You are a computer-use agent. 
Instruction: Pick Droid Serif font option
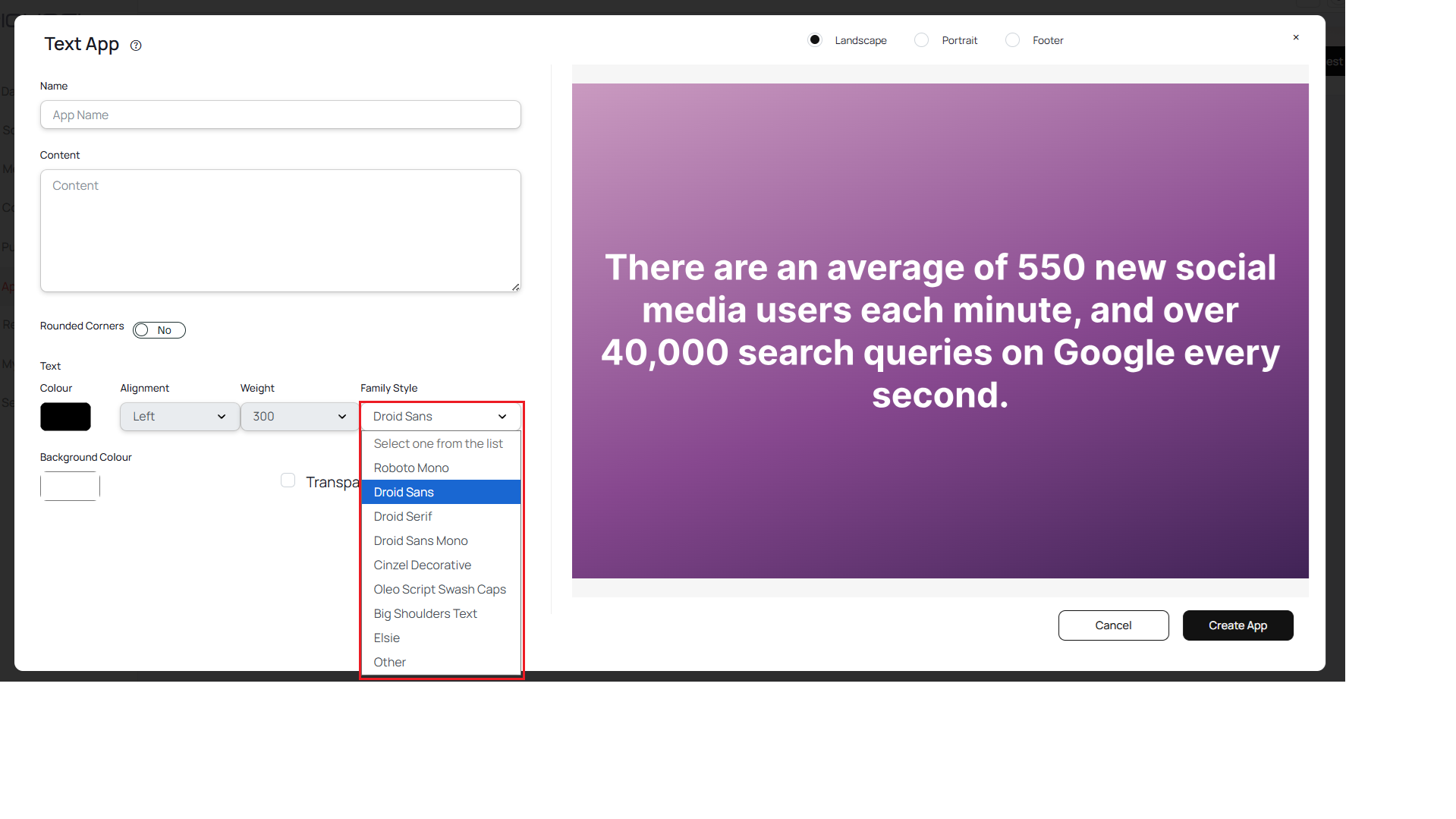coord(403,517)
